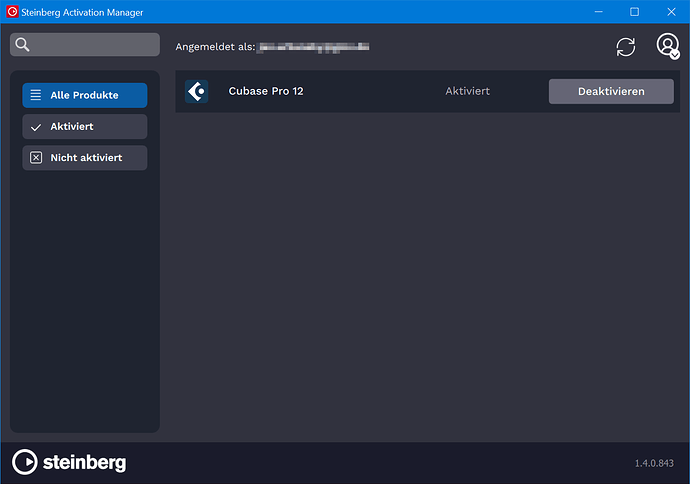Click the Cubase Pro 12 product icon
This screenshot has width=690, height=484.
tap(196, 92)
